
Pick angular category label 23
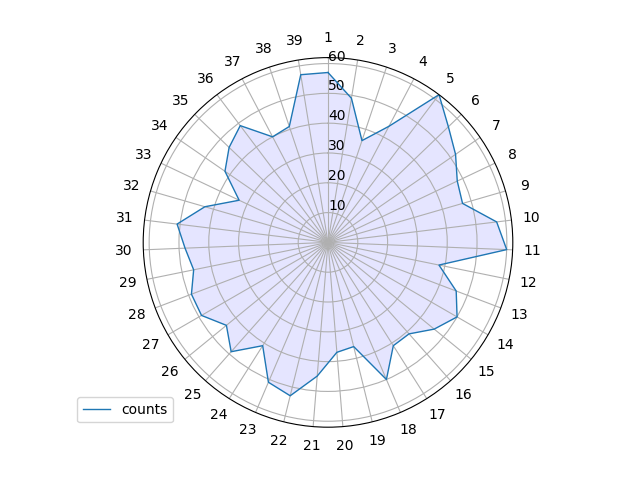pyautogui.click(x=248, y=429)
